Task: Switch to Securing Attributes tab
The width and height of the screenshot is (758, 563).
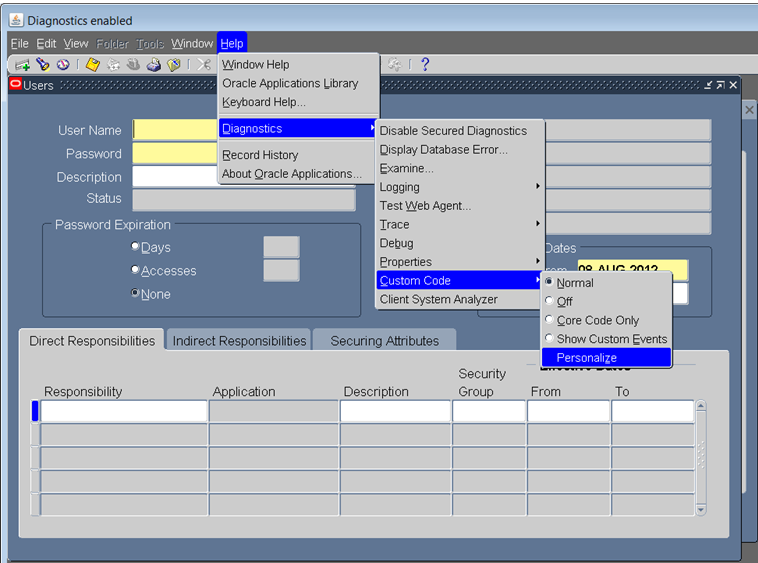Action: tap(384, 340)
